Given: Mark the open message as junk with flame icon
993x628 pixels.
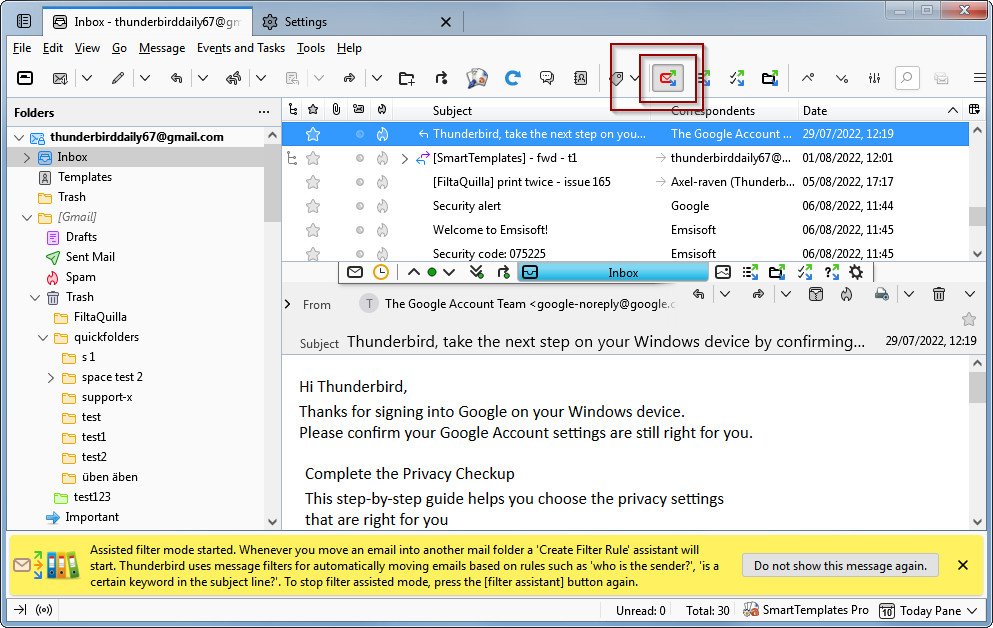Looking at the screenshot, I should click(846, 294).
